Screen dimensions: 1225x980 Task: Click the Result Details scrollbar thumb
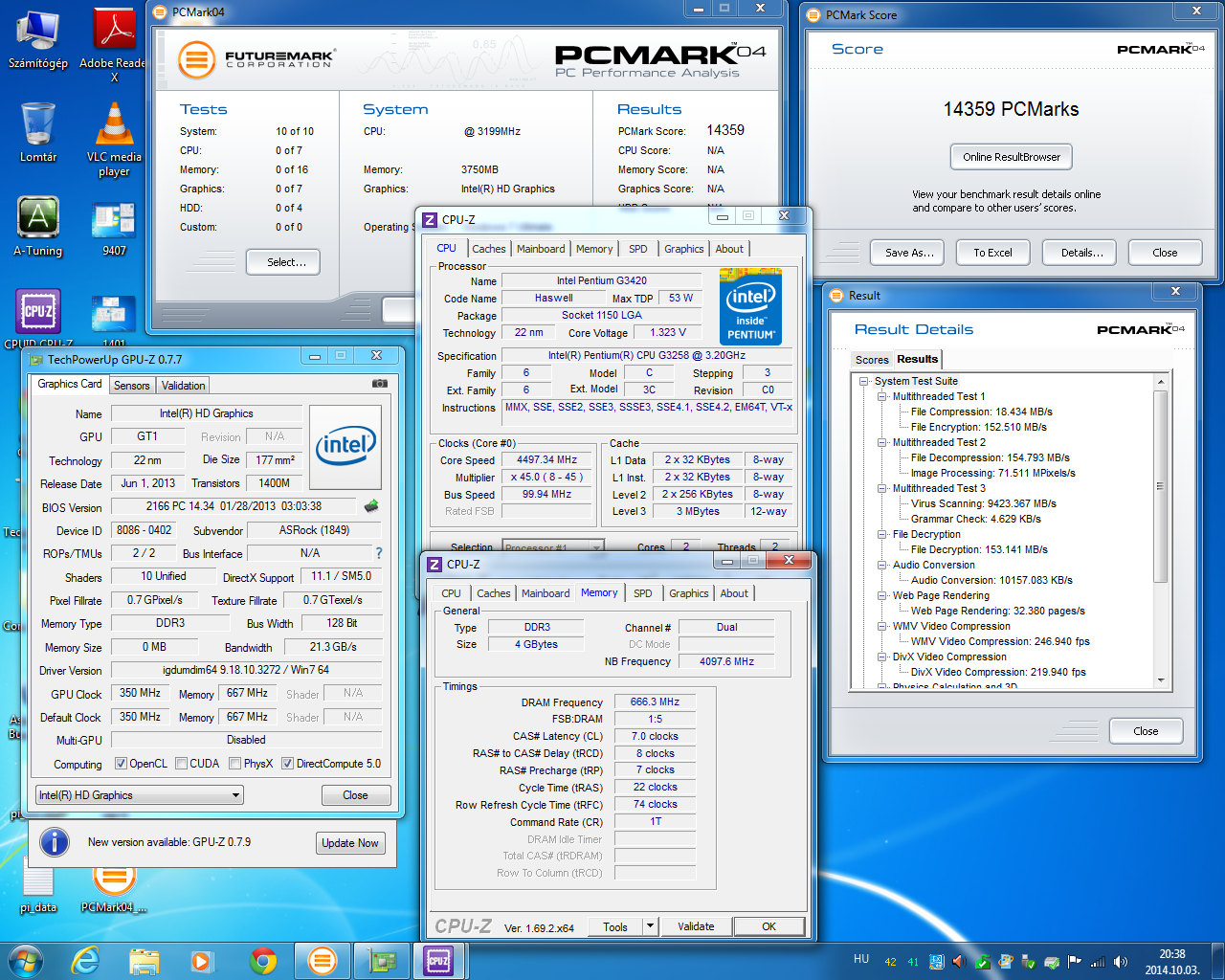pyautogui.click(x=1160, y=486)
